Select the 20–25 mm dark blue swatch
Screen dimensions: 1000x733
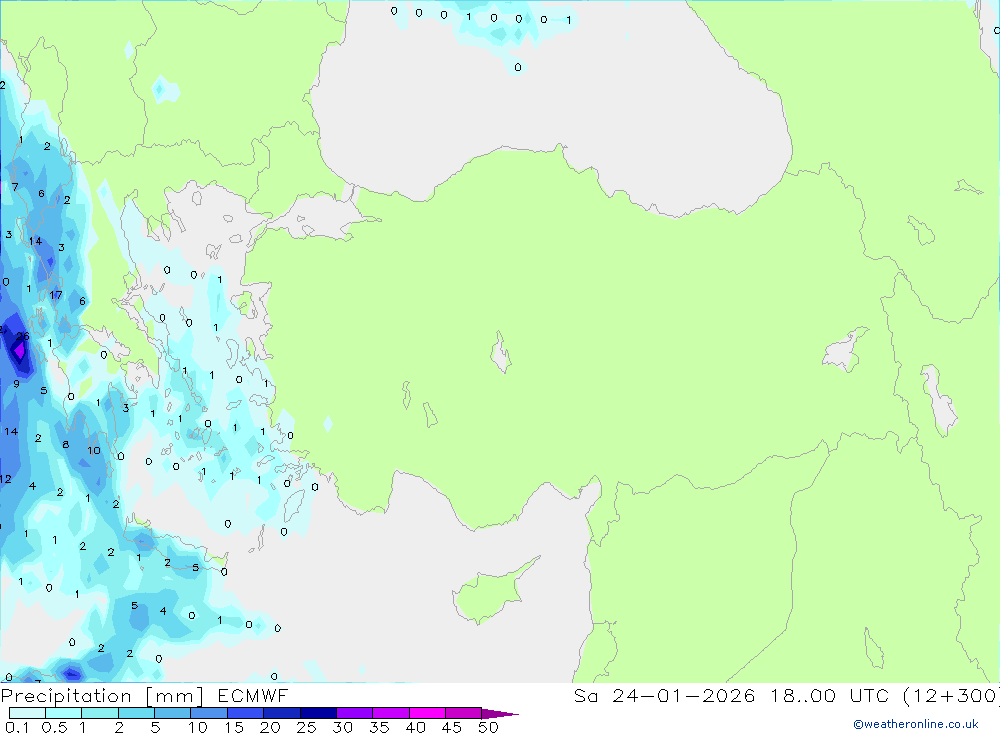click(282, 713)
